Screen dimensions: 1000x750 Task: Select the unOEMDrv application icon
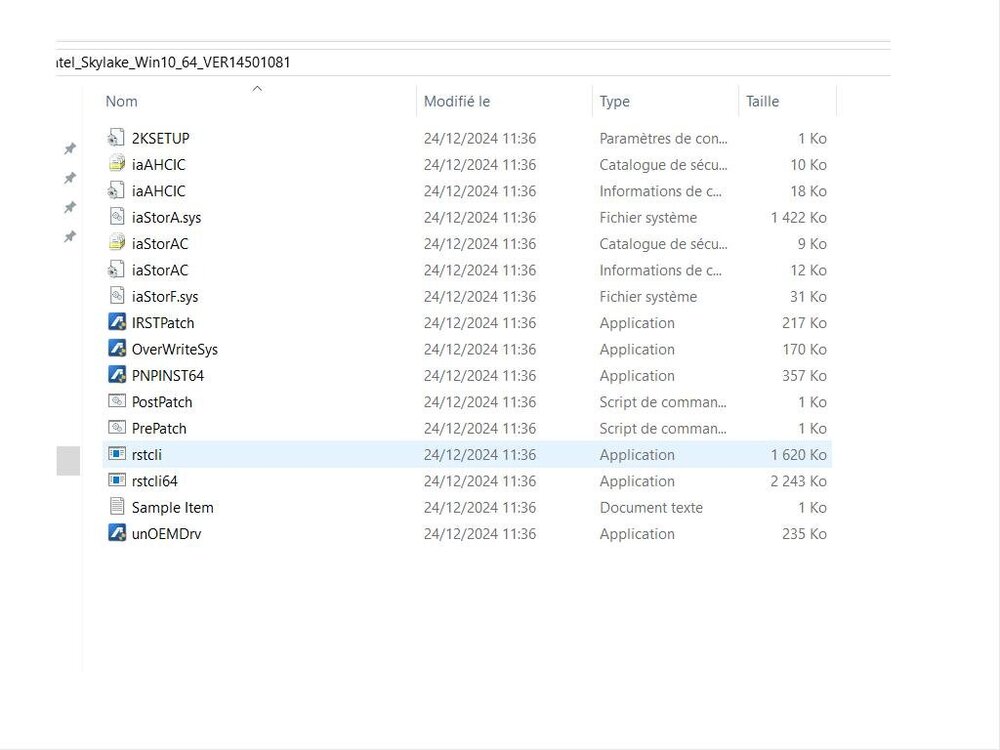click(116, 534)
